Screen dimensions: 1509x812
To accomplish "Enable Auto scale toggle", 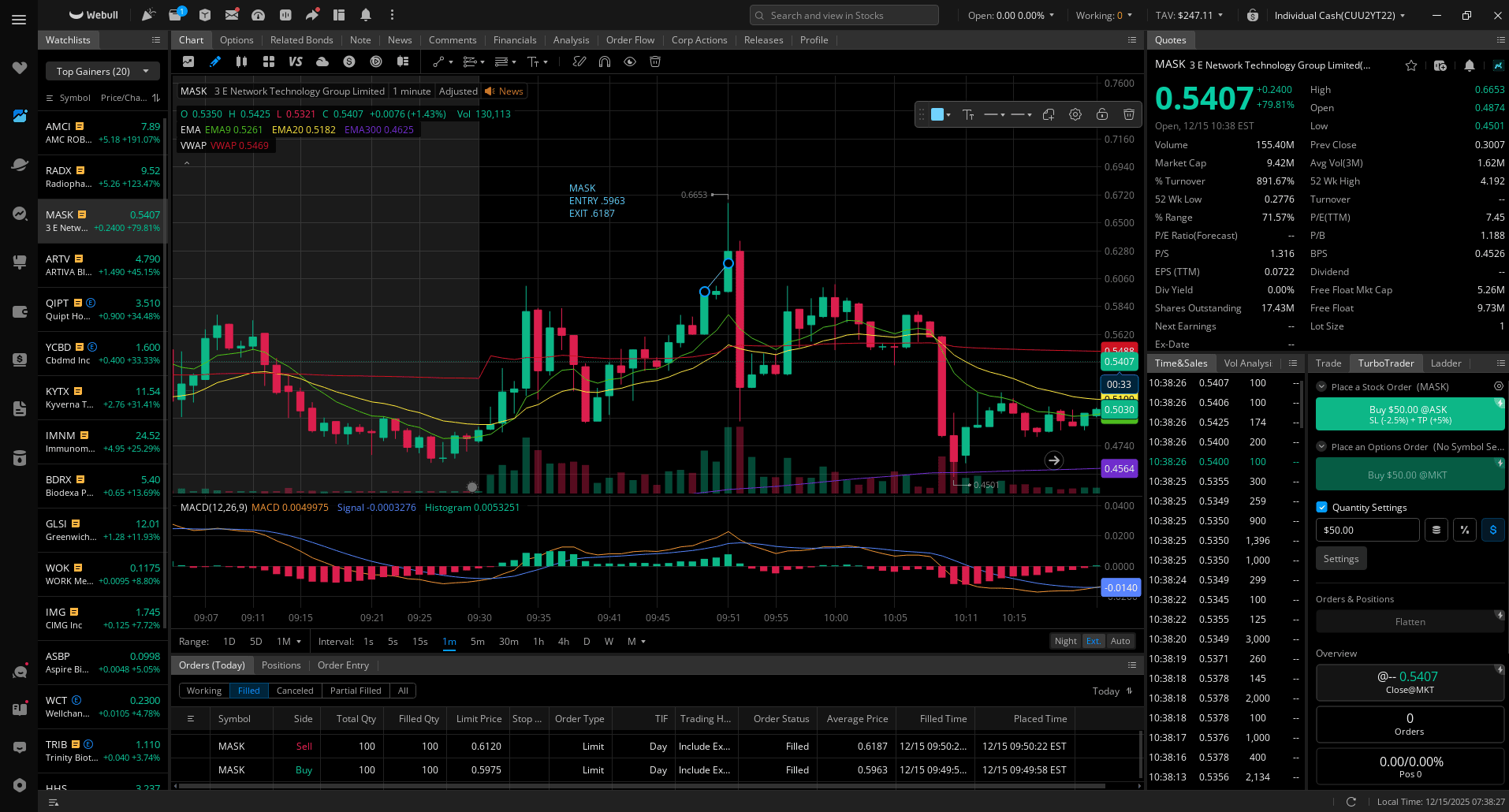I will (x=1120, y=641).
